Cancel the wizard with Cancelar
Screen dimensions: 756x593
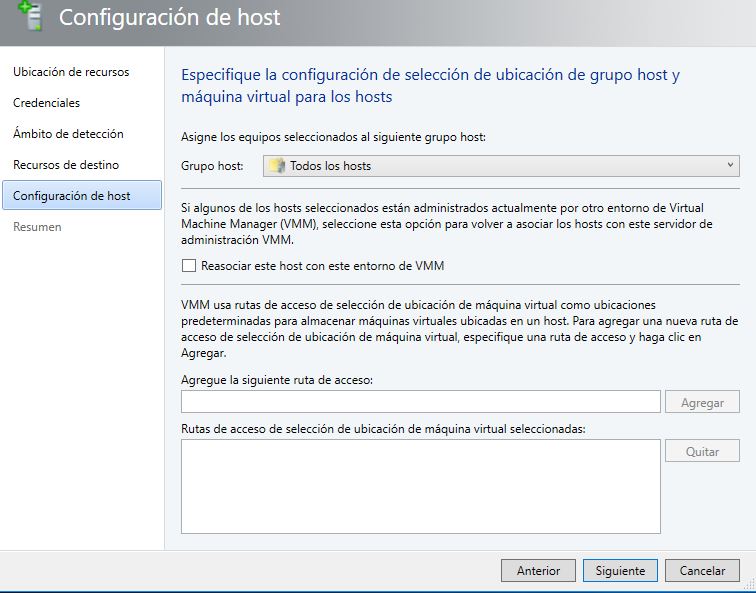(702, 571)
